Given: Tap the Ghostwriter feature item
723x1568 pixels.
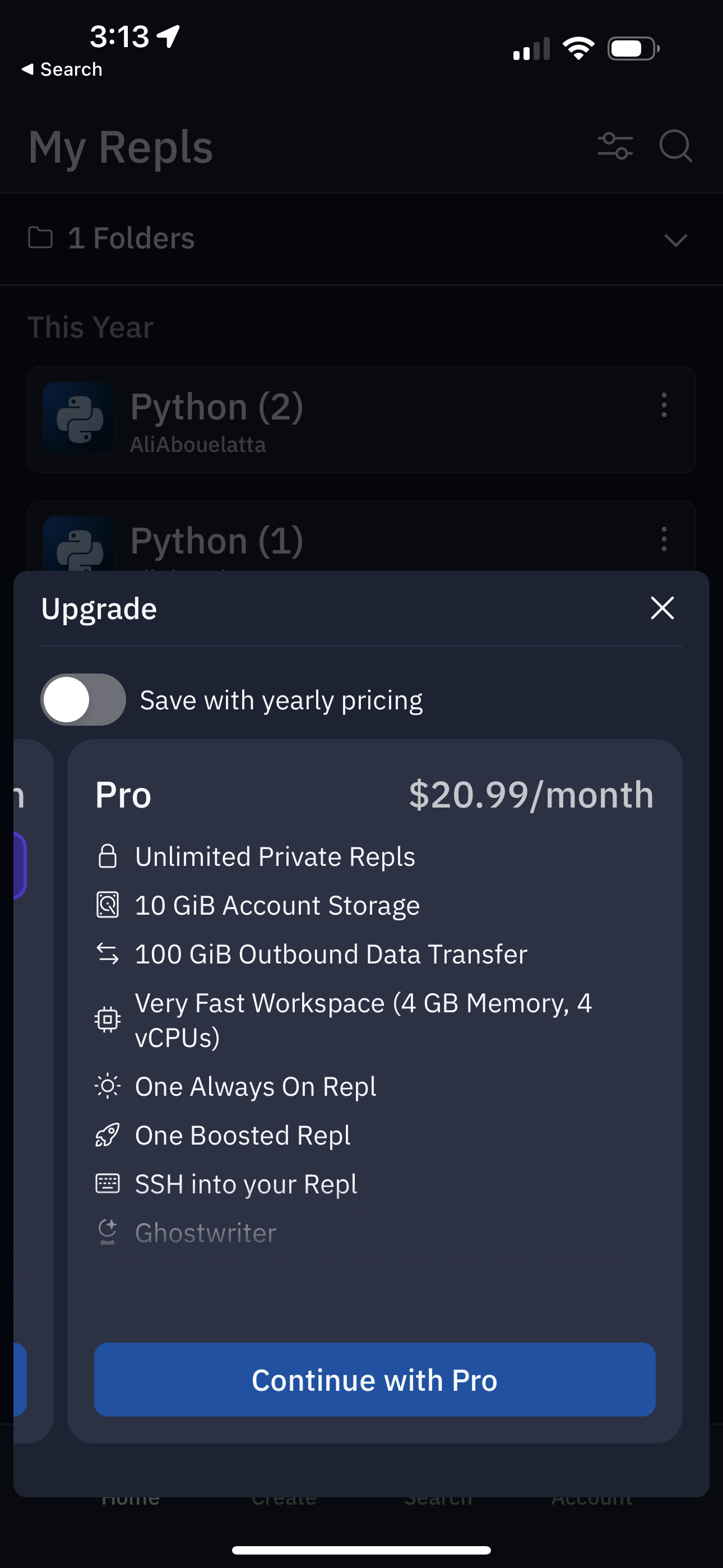Looking at the screenshot, I should [x=206, y=1233].
